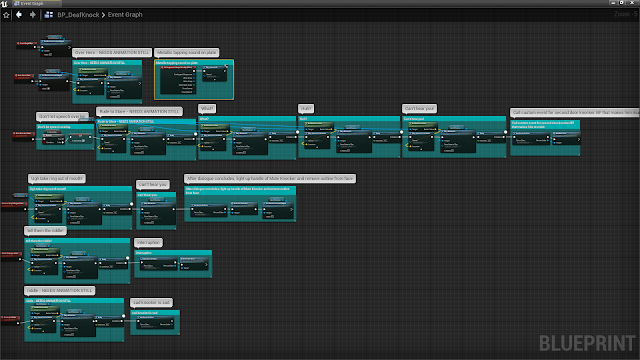The image size is (640, 360).
Task: Click the 'riddle - NEEDS ANIMATION STILL' comment bubble
Action: [60, 290]
